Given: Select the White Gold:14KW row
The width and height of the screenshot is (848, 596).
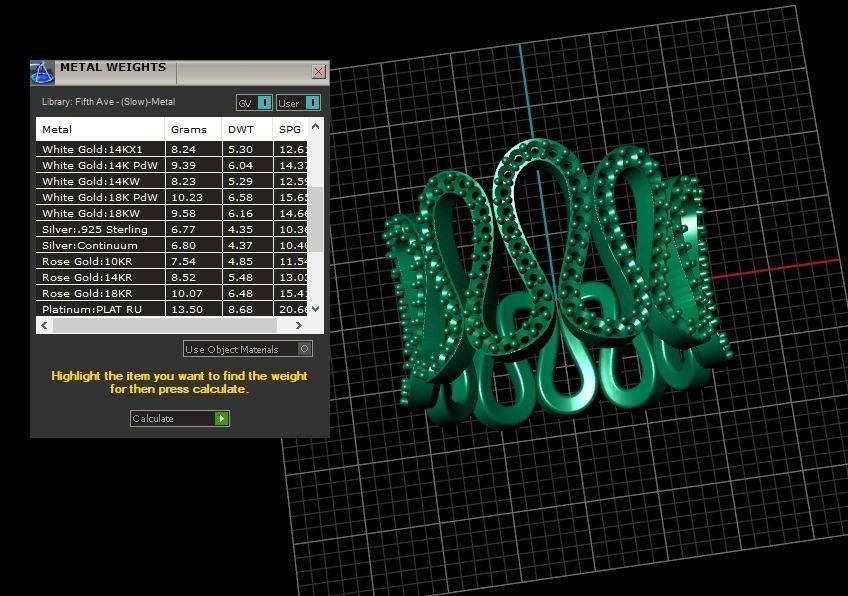Looking at the screenshot, I should [172, 181].
